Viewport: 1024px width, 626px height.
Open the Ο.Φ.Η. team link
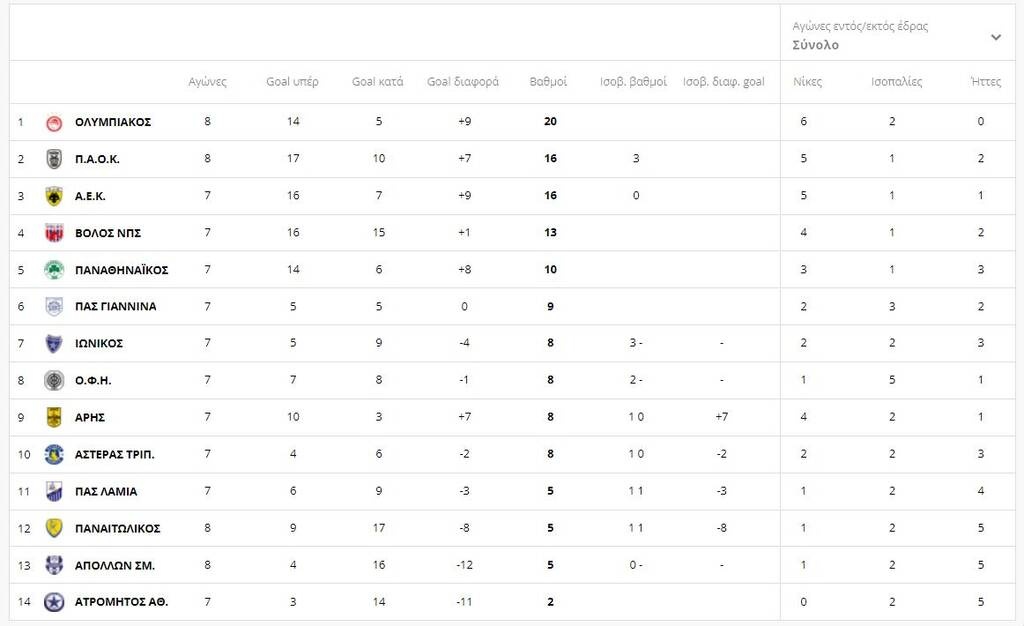click(93, 381)
